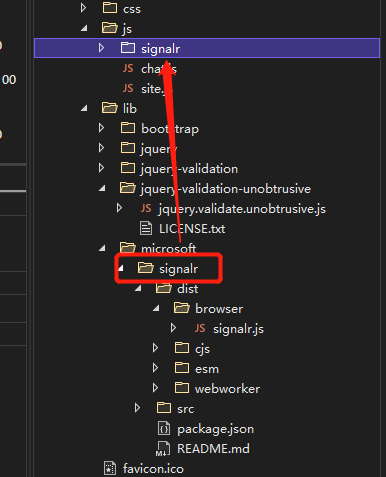The height and width of the screenshot is (477, 386).
Task: Collapse the microsoft folder arrow
Action: (102, 249)
